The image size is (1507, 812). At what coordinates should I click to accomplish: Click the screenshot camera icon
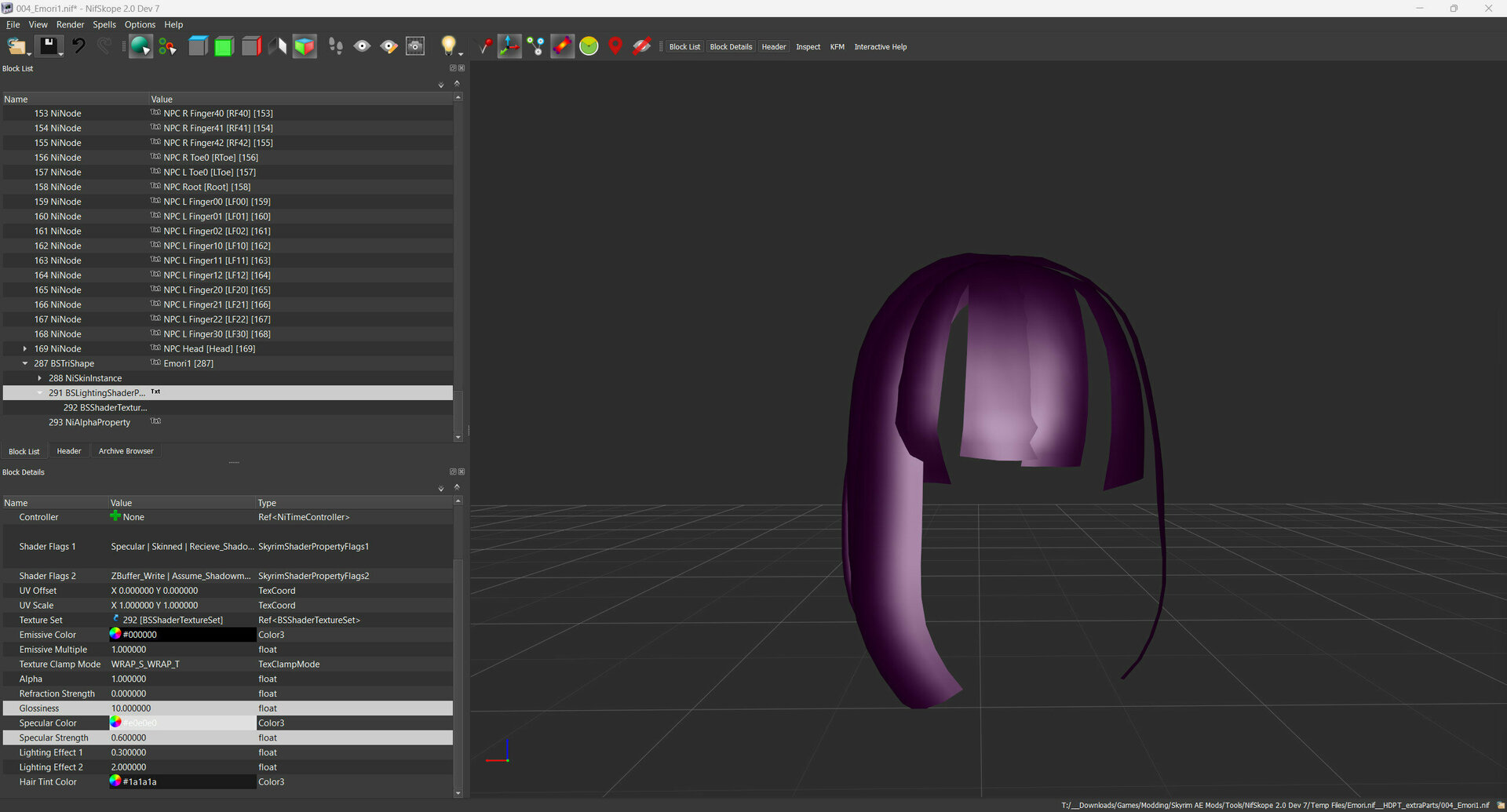(x=415, y=46)
